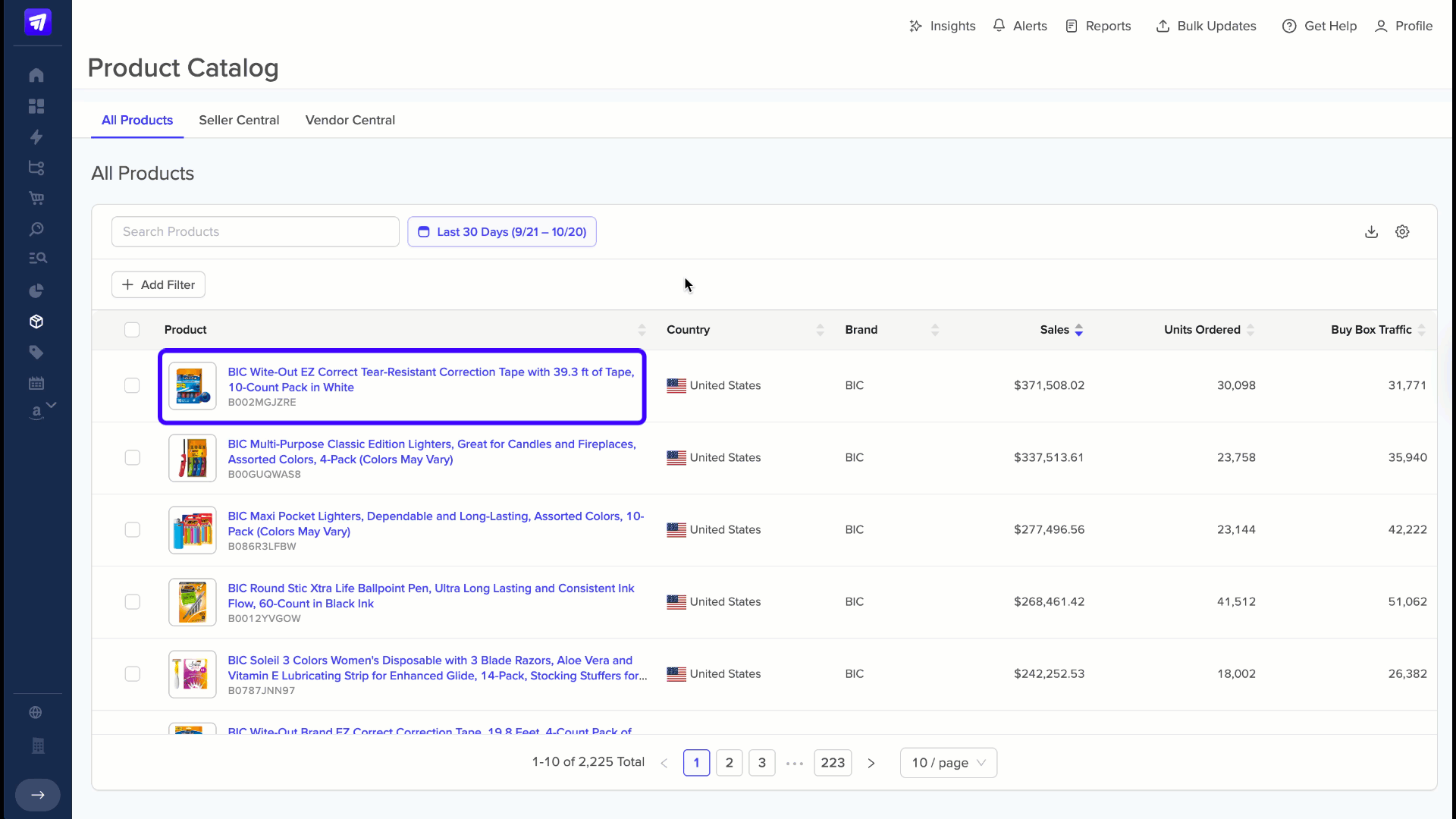The width and height of the screenshot is (1456, 819).
Task: Open Profile menu
Action: coord(1404,26)
